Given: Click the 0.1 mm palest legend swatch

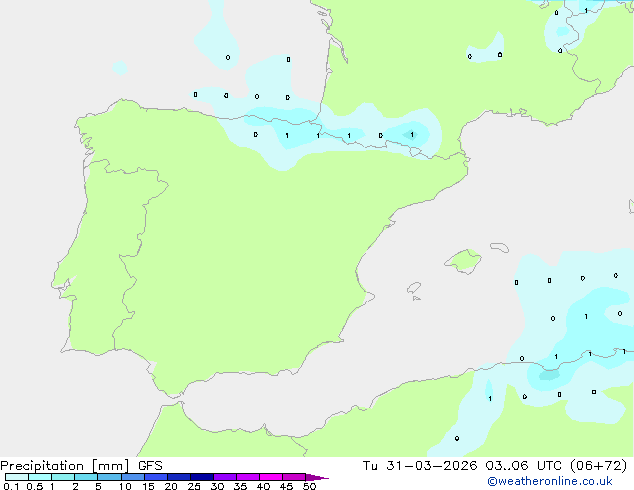Looking at the screenshot, I should pyautogui.click(x=15, y=478).
